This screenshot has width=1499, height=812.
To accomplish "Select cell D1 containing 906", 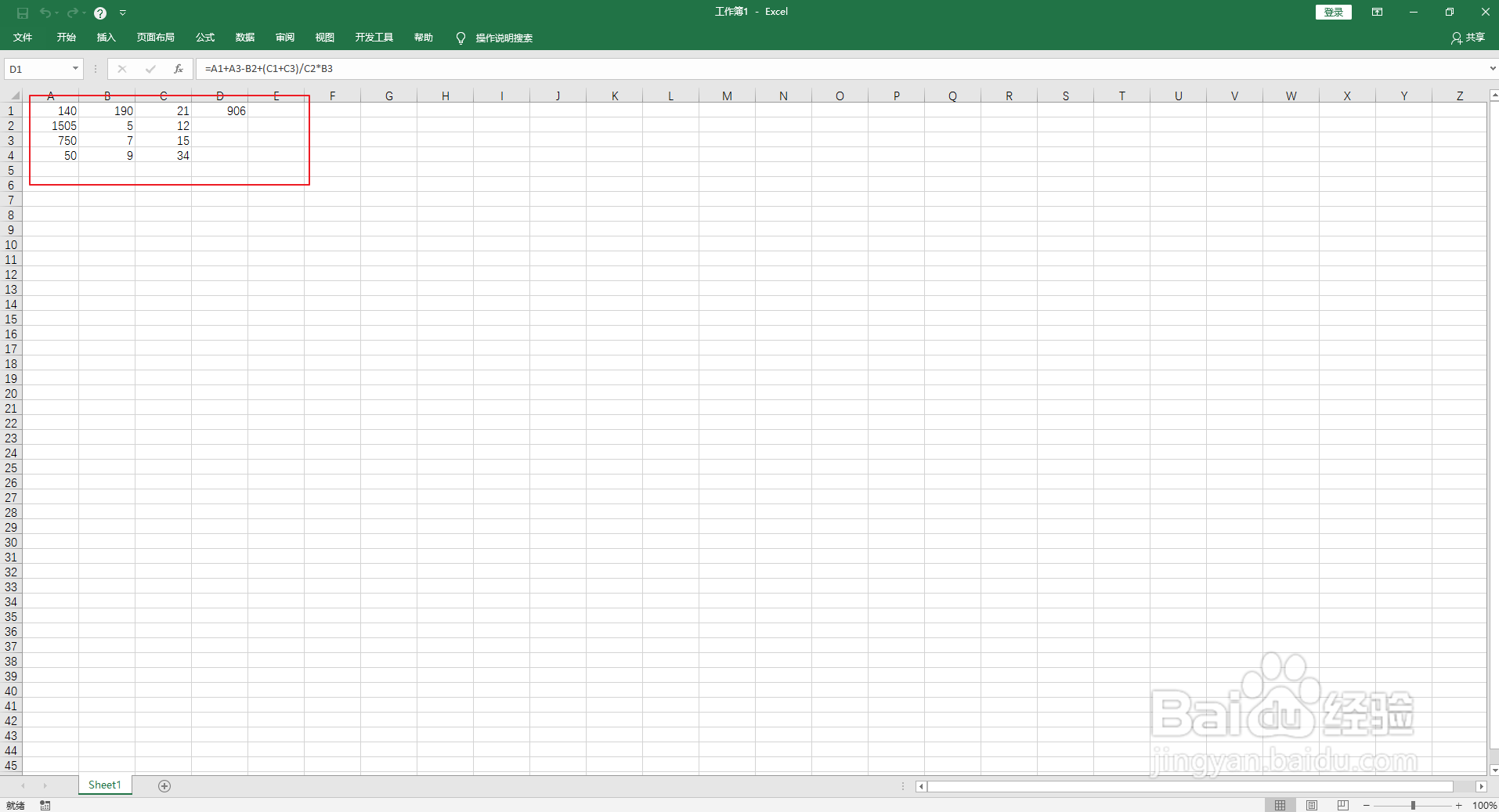I will [x=220, y=111].
